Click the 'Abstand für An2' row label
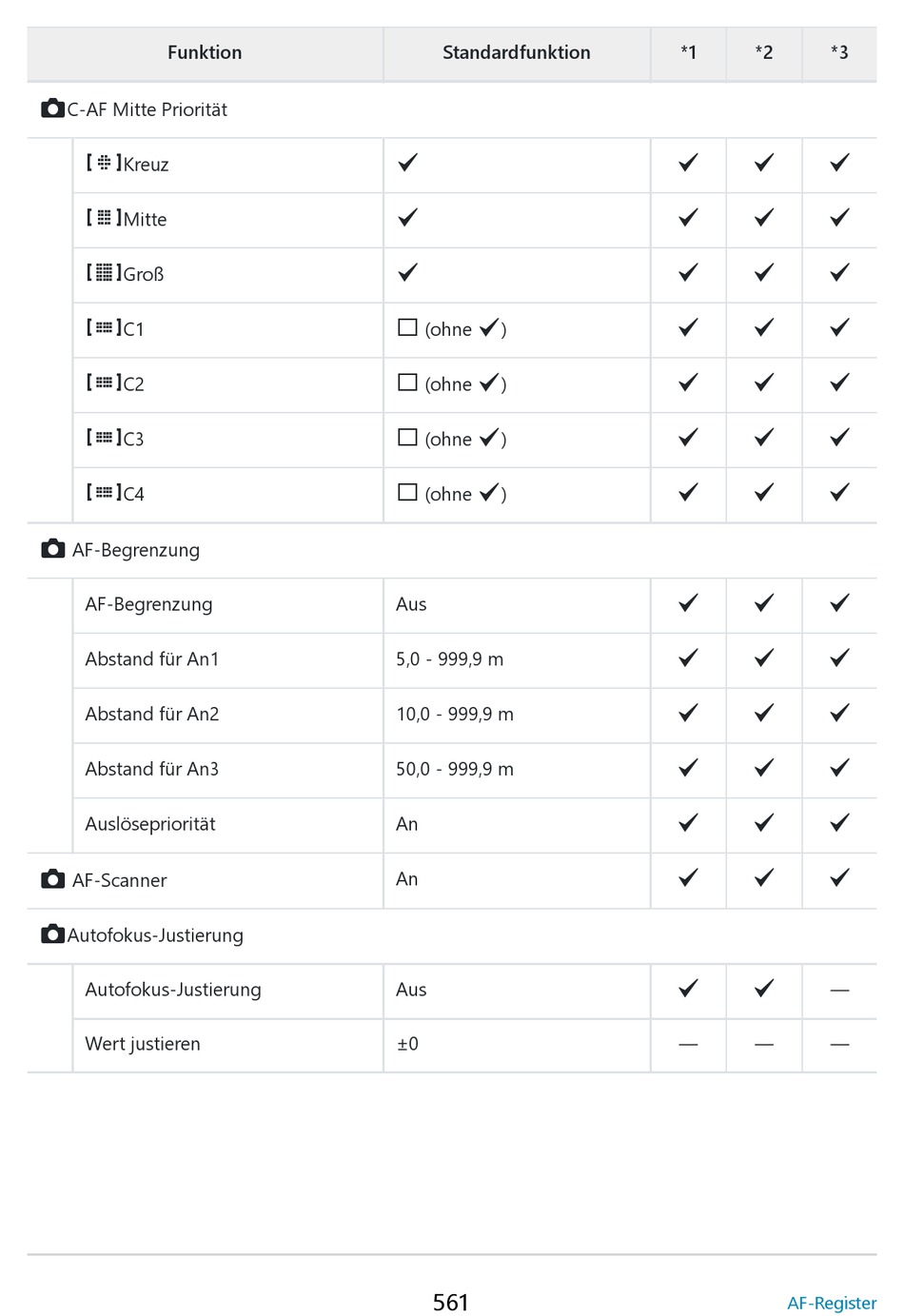 click(152, 714)
